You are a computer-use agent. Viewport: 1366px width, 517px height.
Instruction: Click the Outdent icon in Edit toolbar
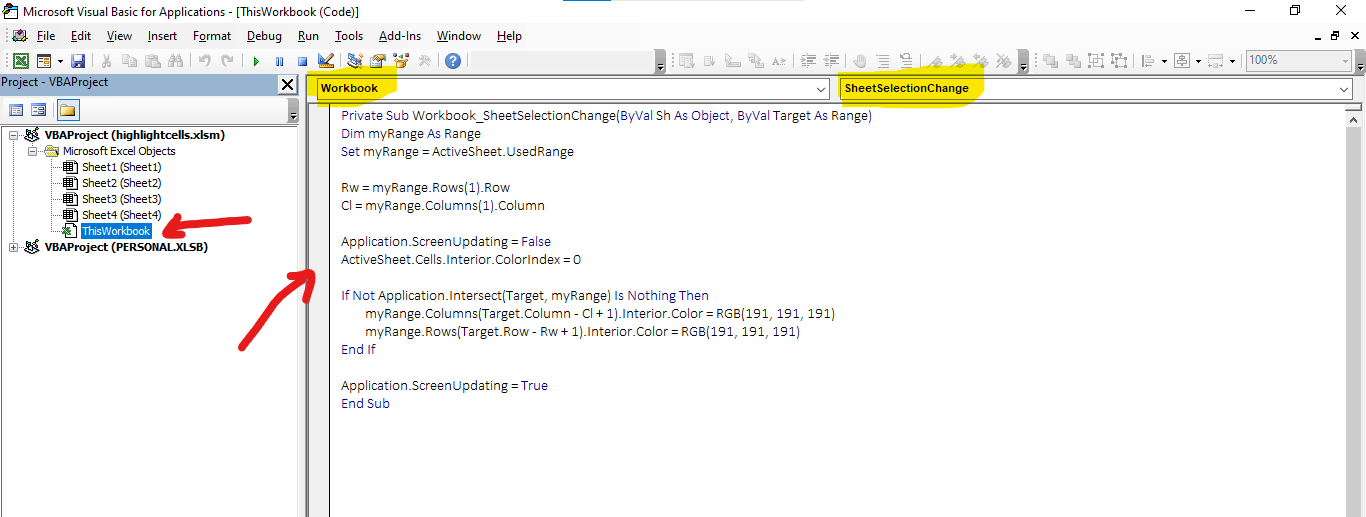click(831, 61)
